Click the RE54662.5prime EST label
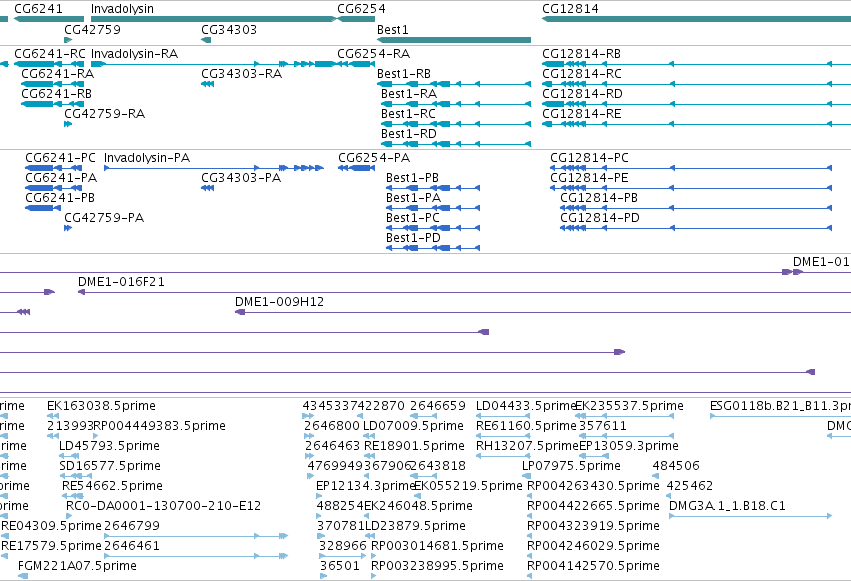This screenshot has width=851, height=581. [112, 486]
